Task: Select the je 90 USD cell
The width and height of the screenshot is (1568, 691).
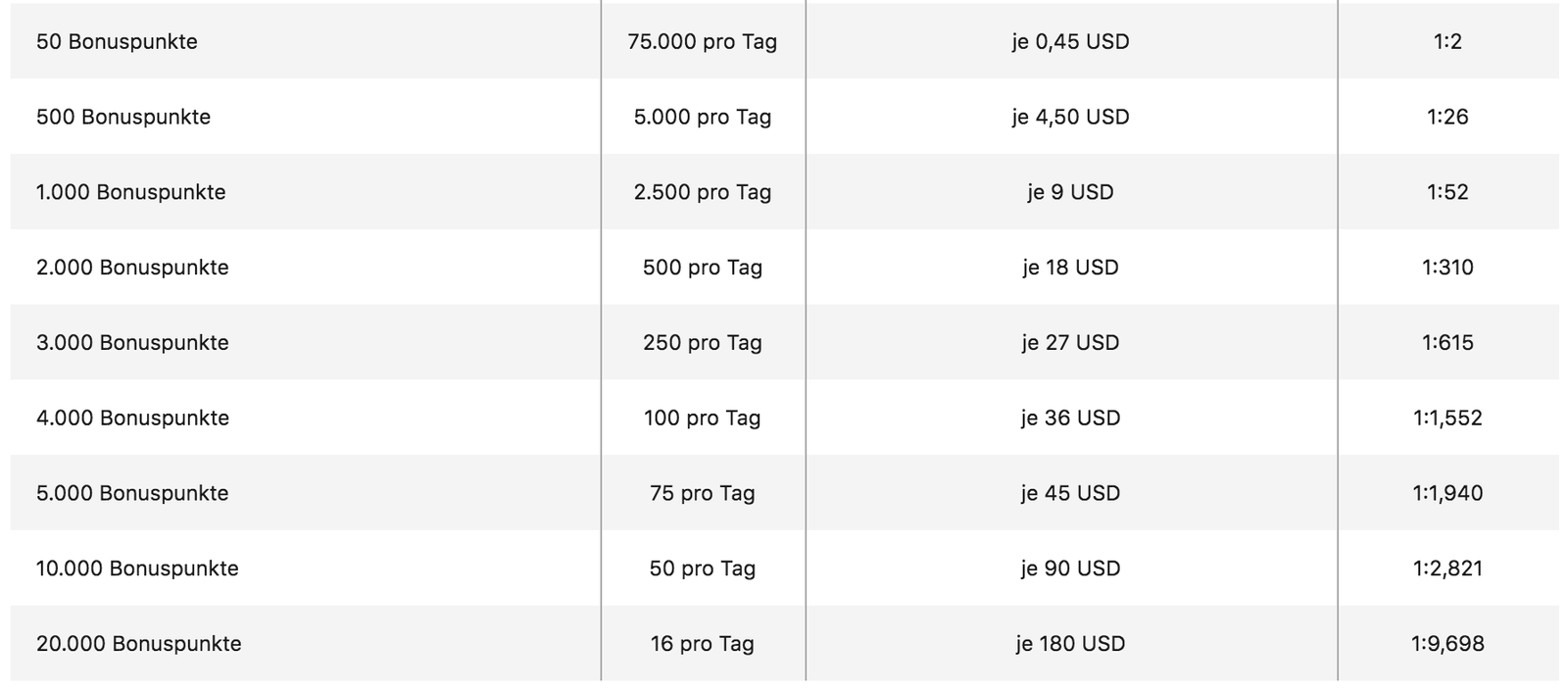Action: 1071,568
